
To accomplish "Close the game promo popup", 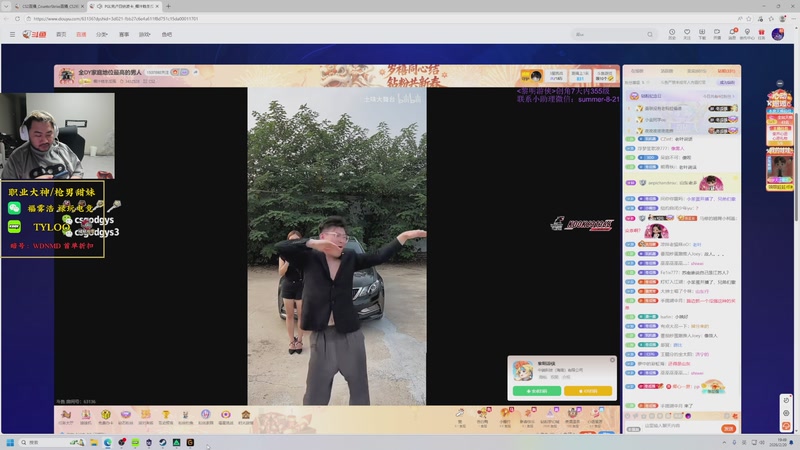I will point(612,360).
